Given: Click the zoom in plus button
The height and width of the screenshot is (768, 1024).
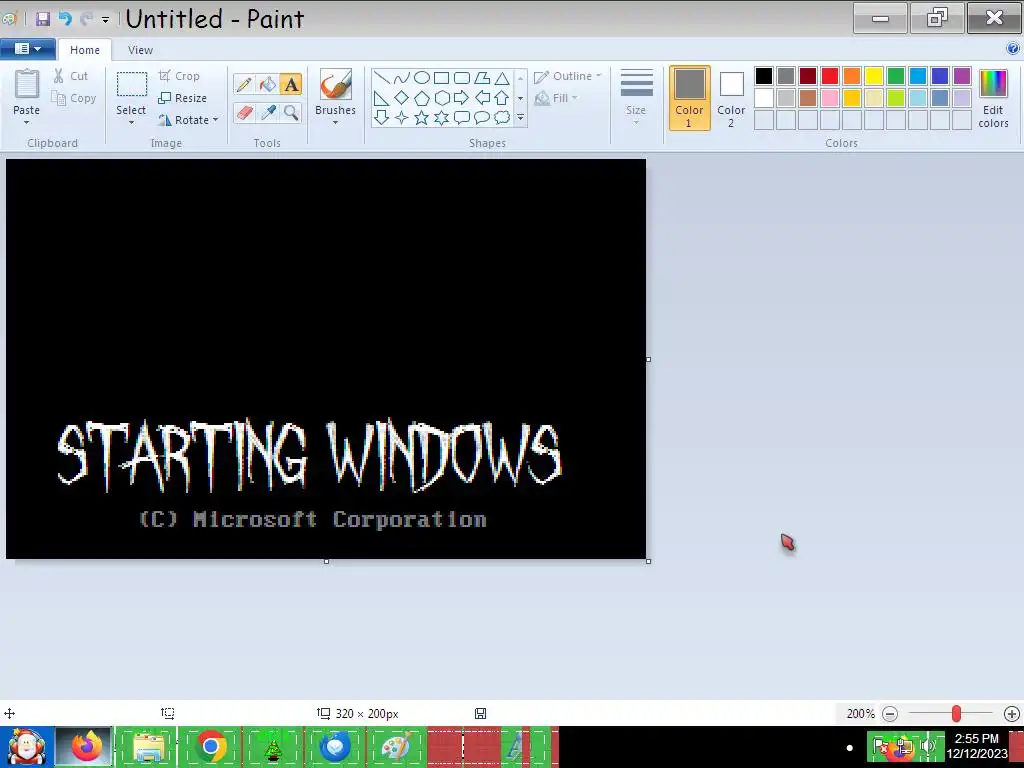Looking at the screenshot, I should 1012,714.
